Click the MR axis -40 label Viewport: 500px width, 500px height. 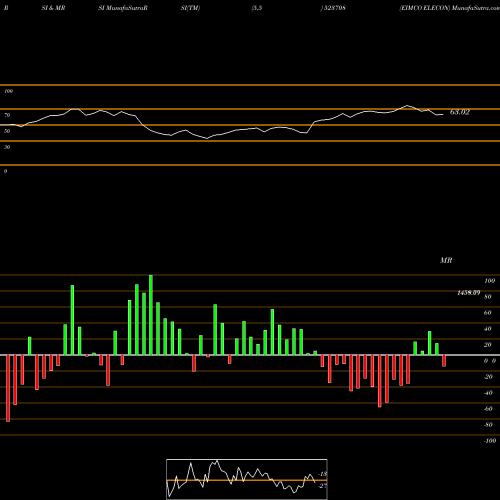(x=488, y=393)
